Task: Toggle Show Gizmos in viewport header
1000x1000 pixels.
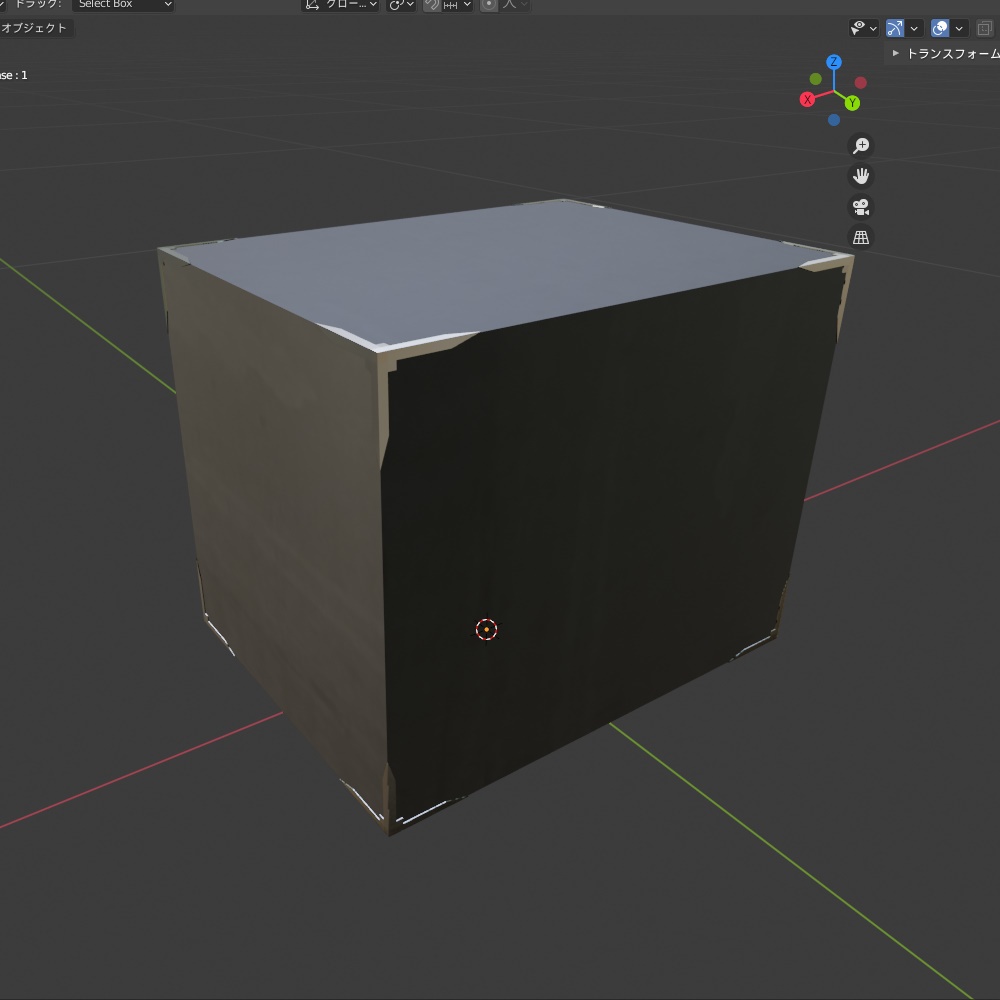Action: click(894, 28)
